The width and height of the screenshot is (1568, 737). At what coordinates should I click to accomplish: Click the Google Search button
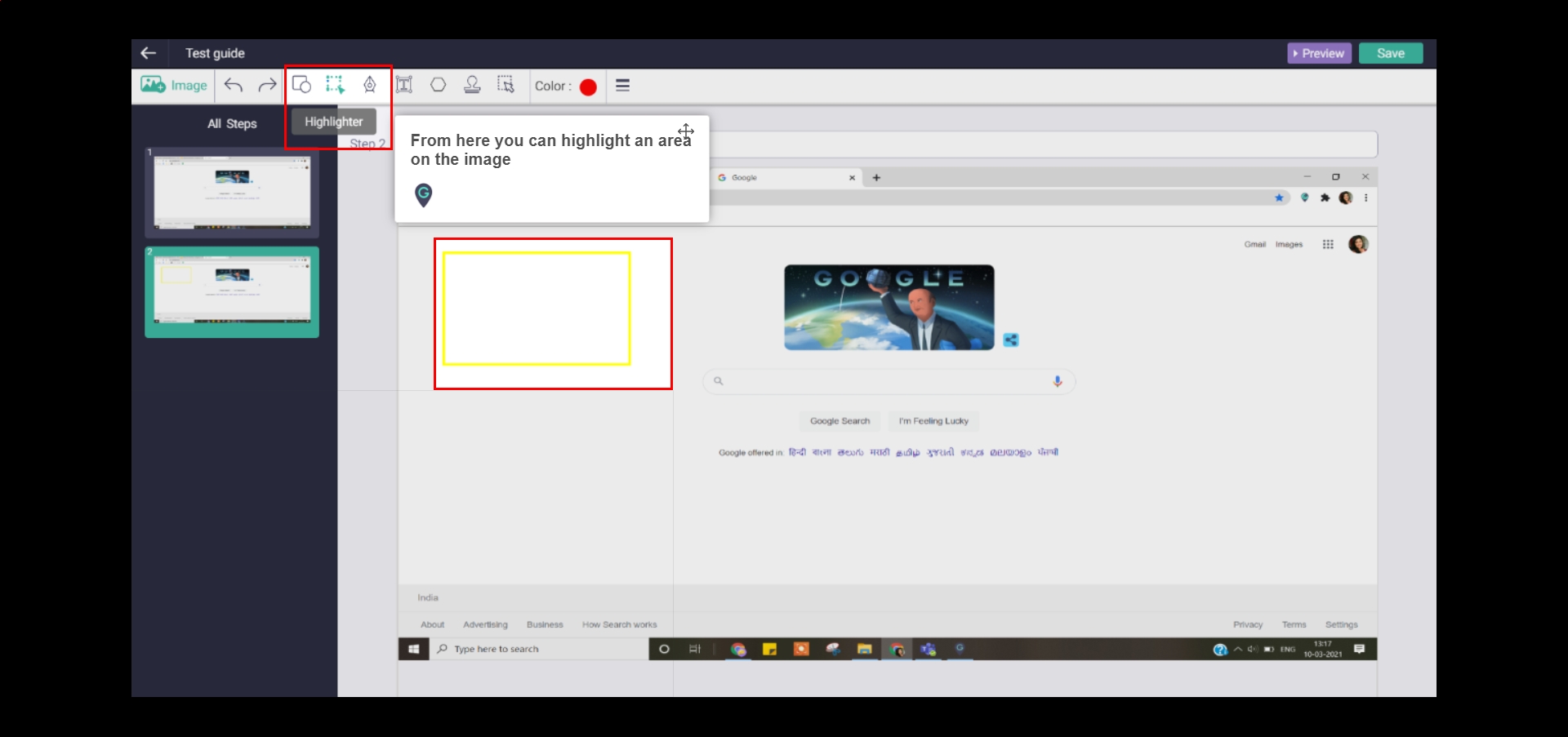840,421
